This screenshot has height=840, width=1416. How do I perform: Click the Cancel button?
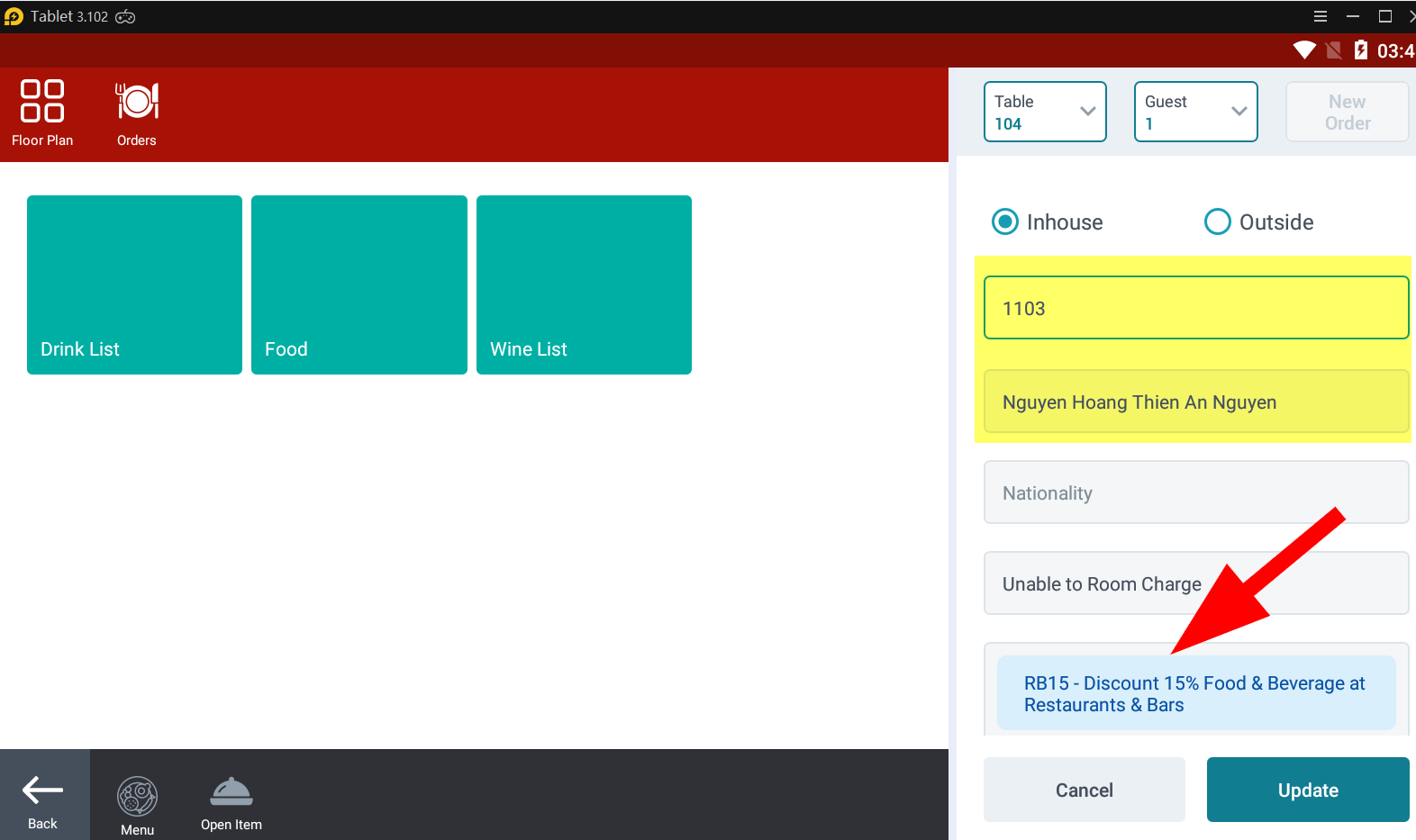tap(1085, 790)
